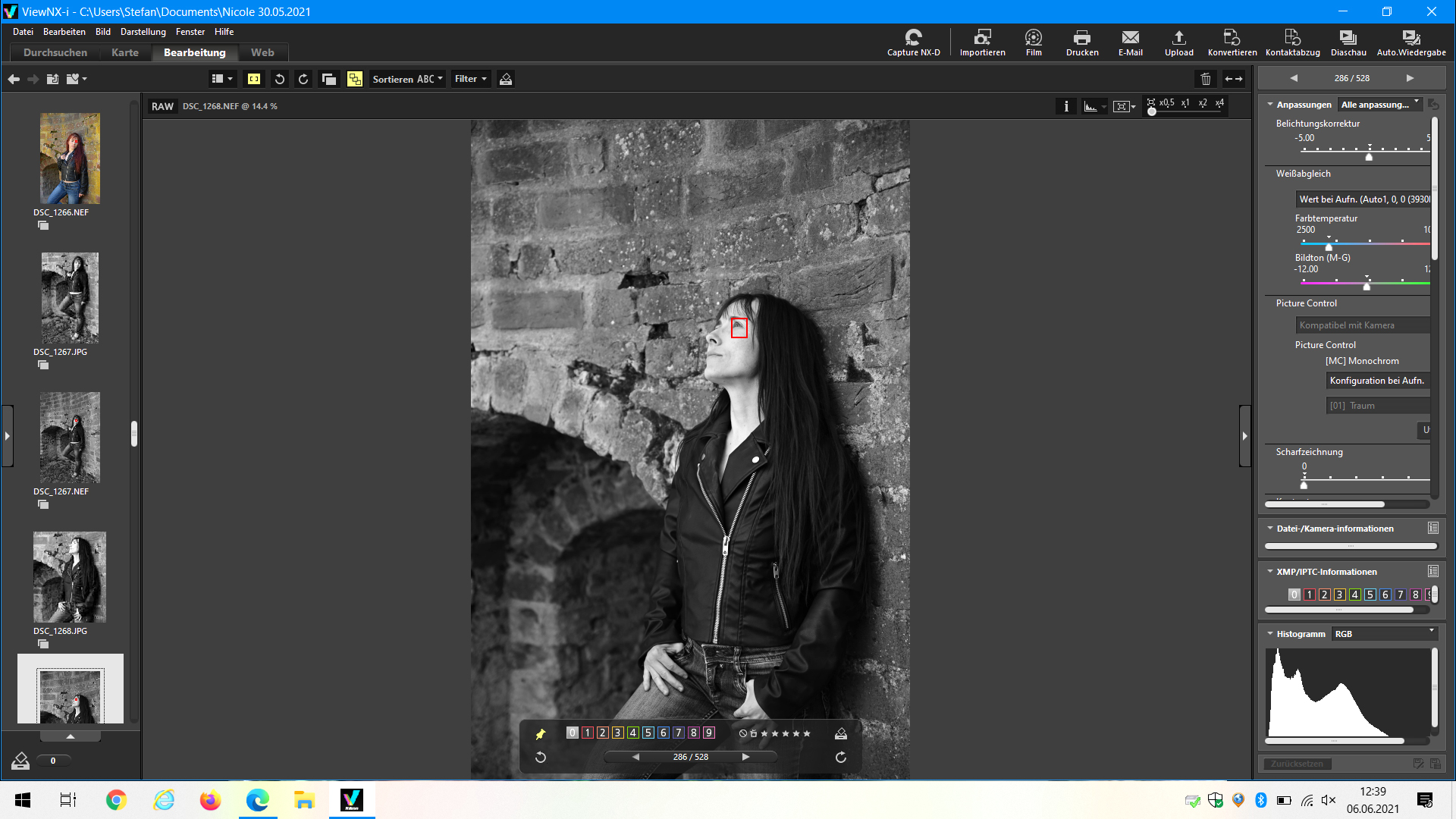Open the Bearbeiten menu
Image resolution: width=1456 pixels, height=819 pixels.
pyautogui.click(x=64, y=32)
